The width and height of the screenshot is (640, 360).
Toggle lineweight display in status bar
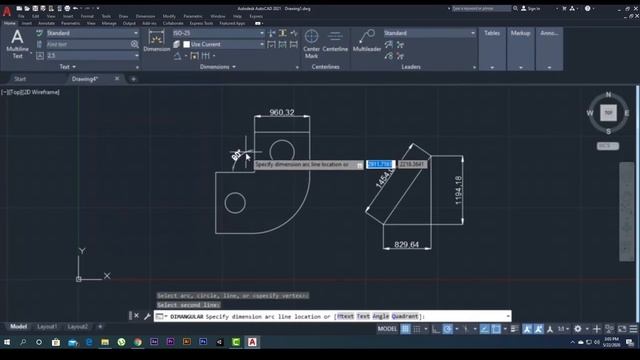coord(514,329)
